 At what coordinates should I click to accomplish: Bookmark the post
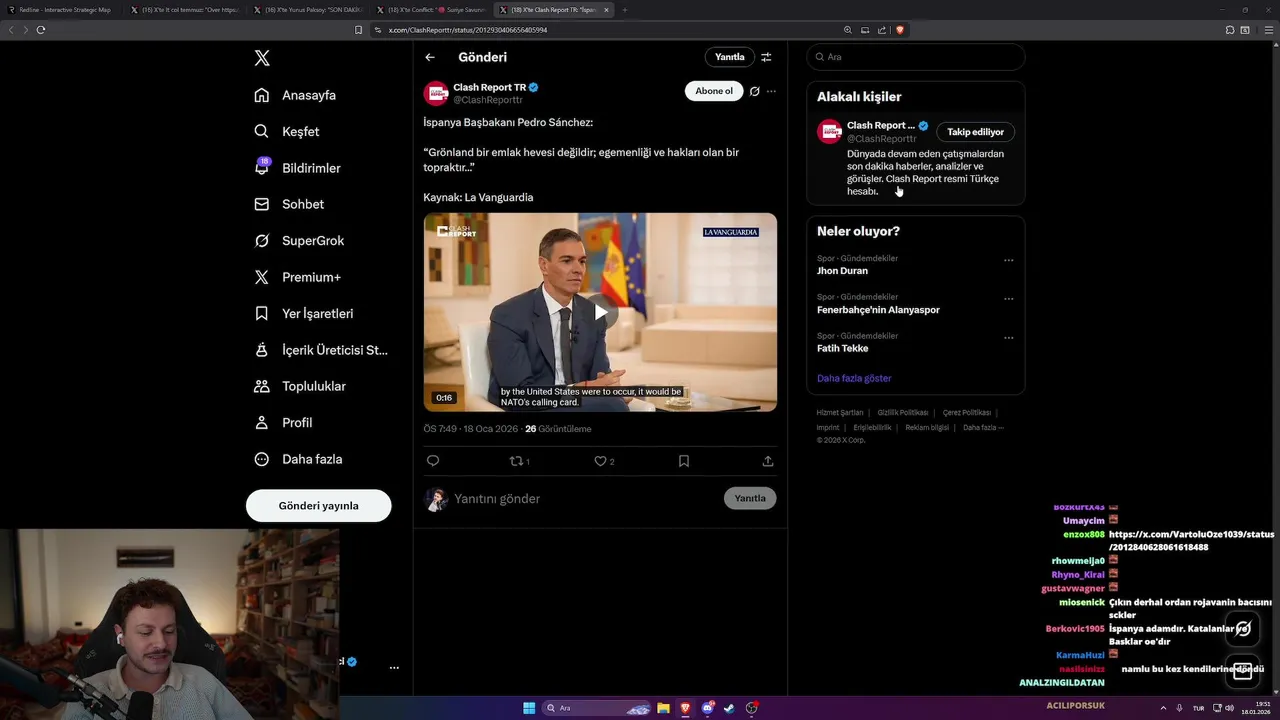coord(684,461)
